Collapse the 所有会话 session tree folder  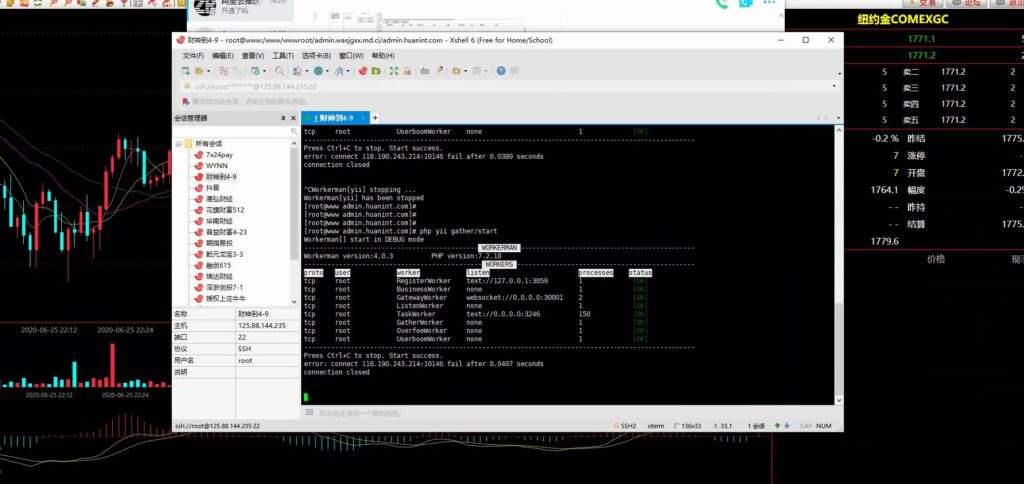178,143
